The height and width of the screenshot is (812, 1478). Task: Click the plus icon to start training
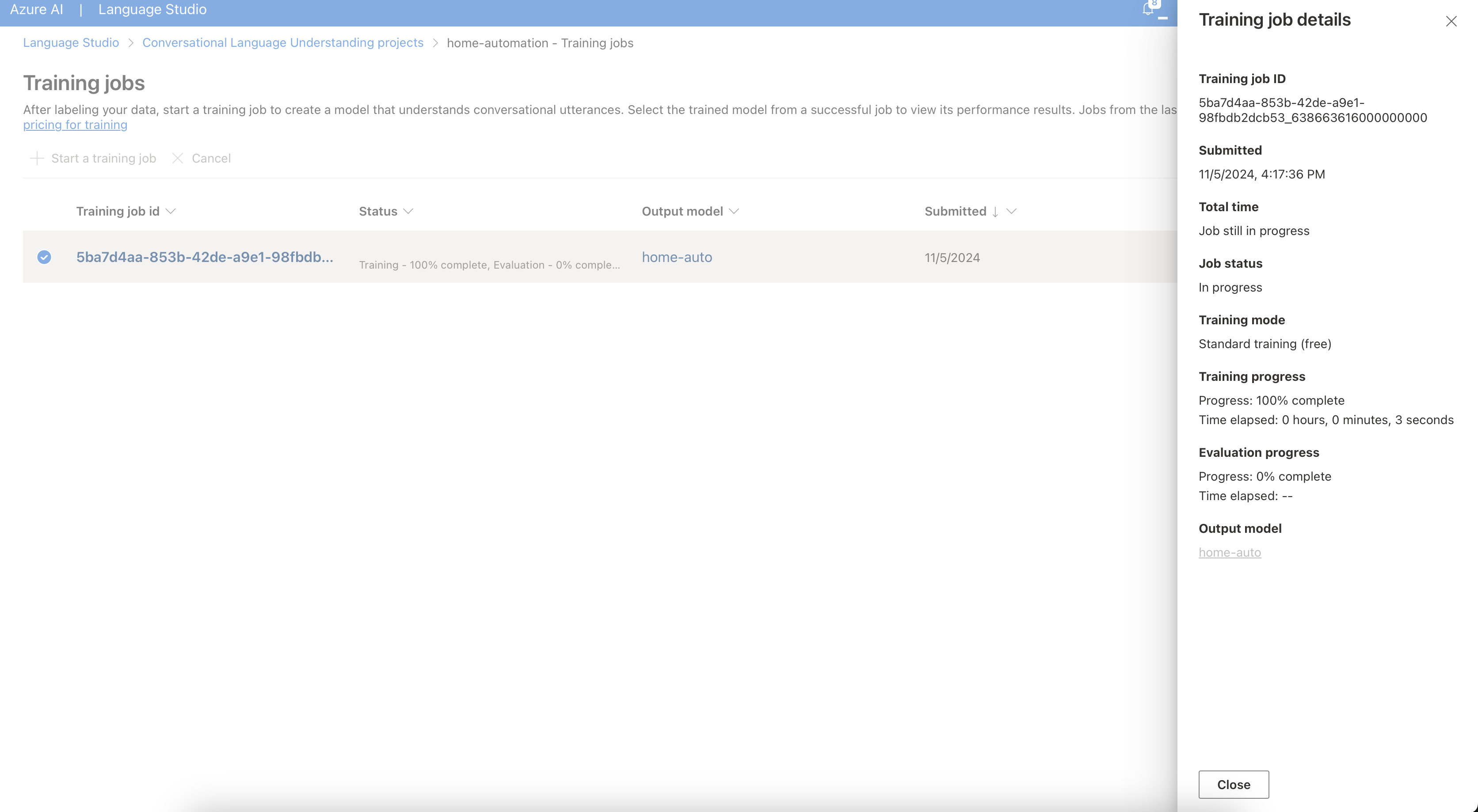pos(37,158)
